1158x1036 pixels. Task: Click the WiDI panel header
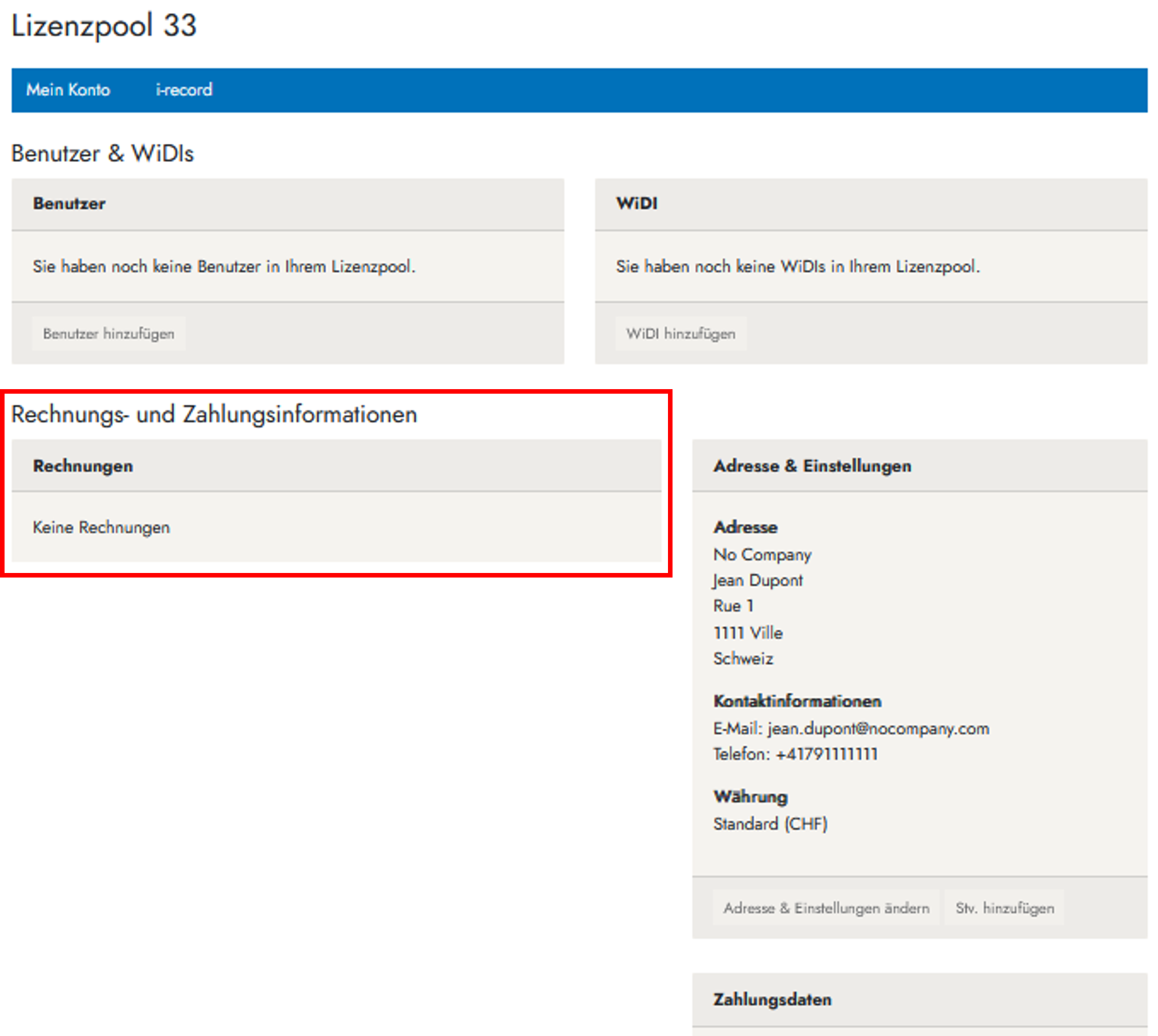(x=636, y=204)
